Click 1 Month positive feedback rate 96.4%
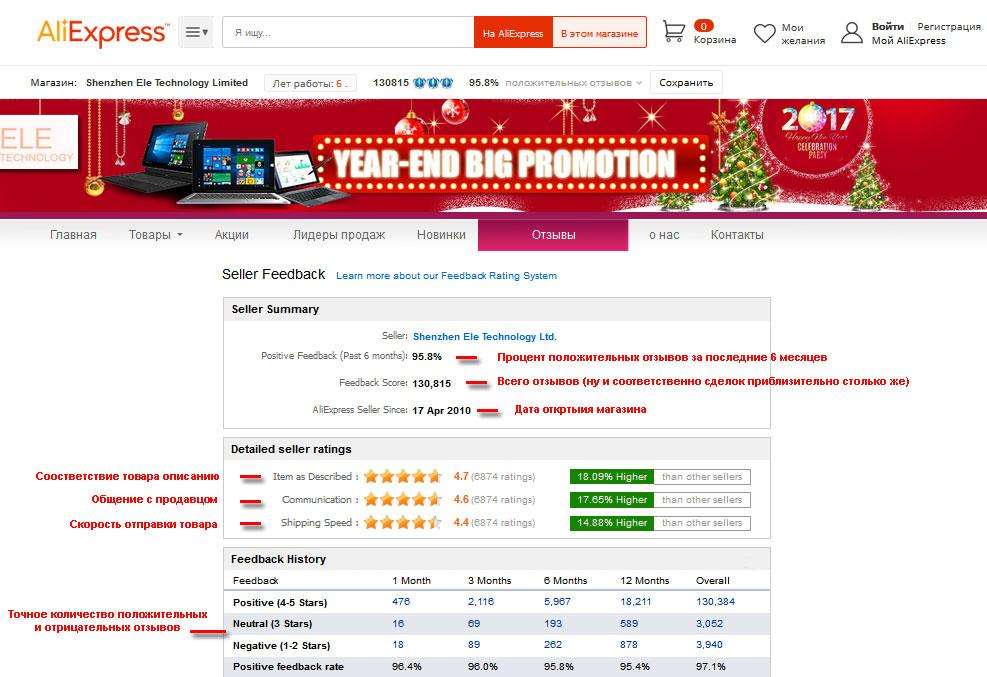 [x=407, y=666]
